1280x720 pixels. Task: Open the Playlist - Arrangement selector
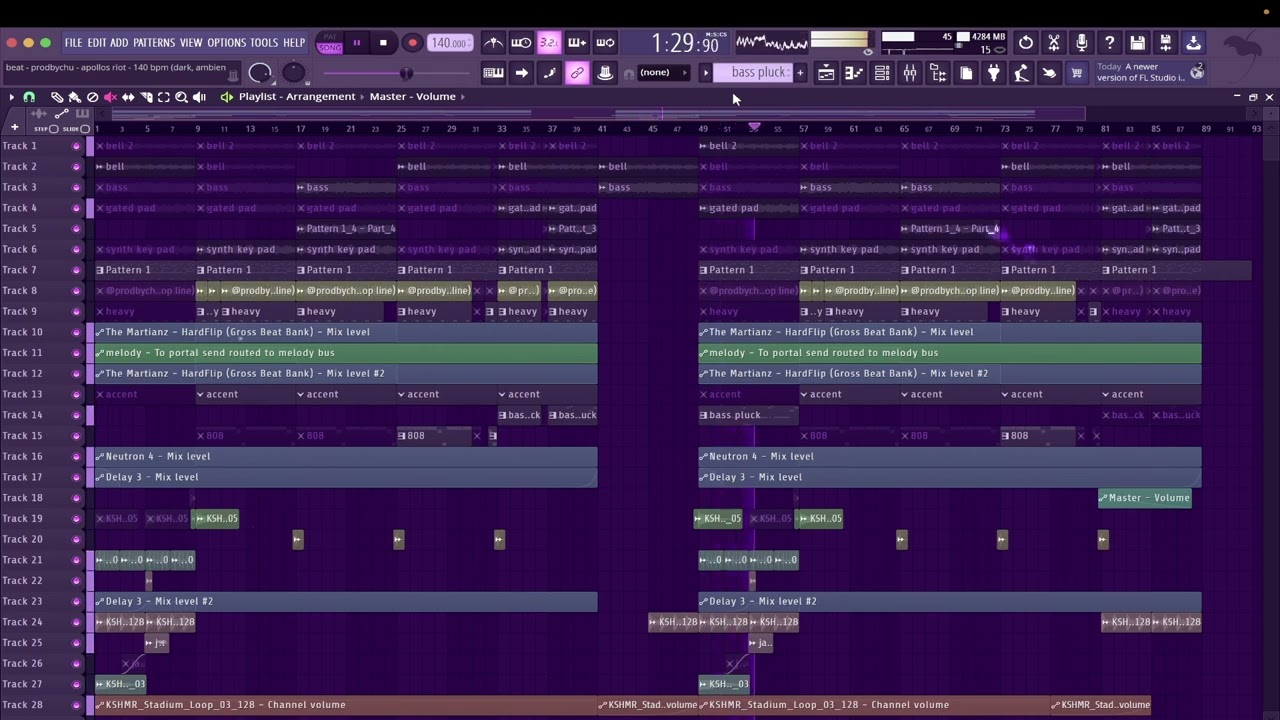click(x=297, y=97)
